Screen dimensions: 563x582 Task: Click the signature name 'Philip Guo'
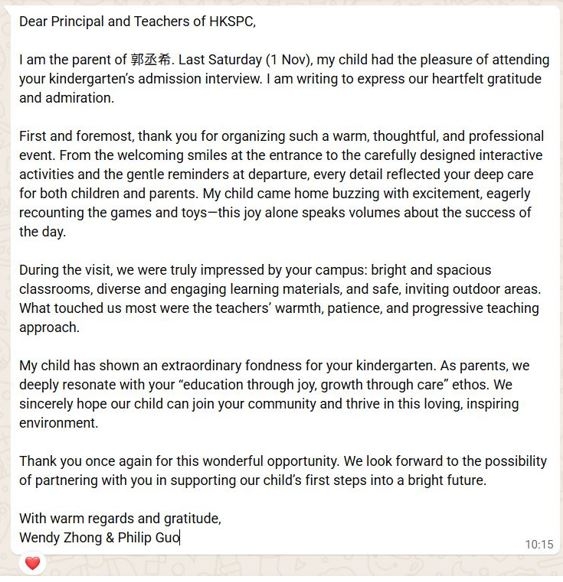[x=149, y=538]
